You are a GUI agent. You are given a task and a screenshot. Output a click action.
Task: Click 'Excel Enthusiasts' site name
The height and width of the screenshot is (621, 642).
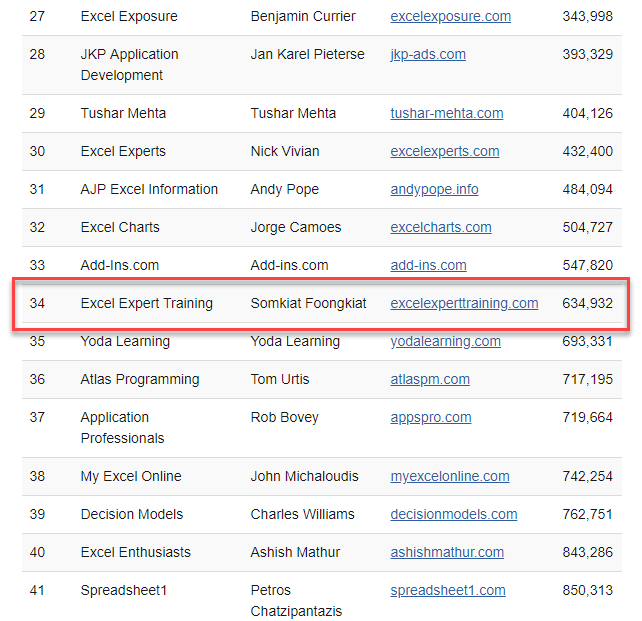click(136, 553)
